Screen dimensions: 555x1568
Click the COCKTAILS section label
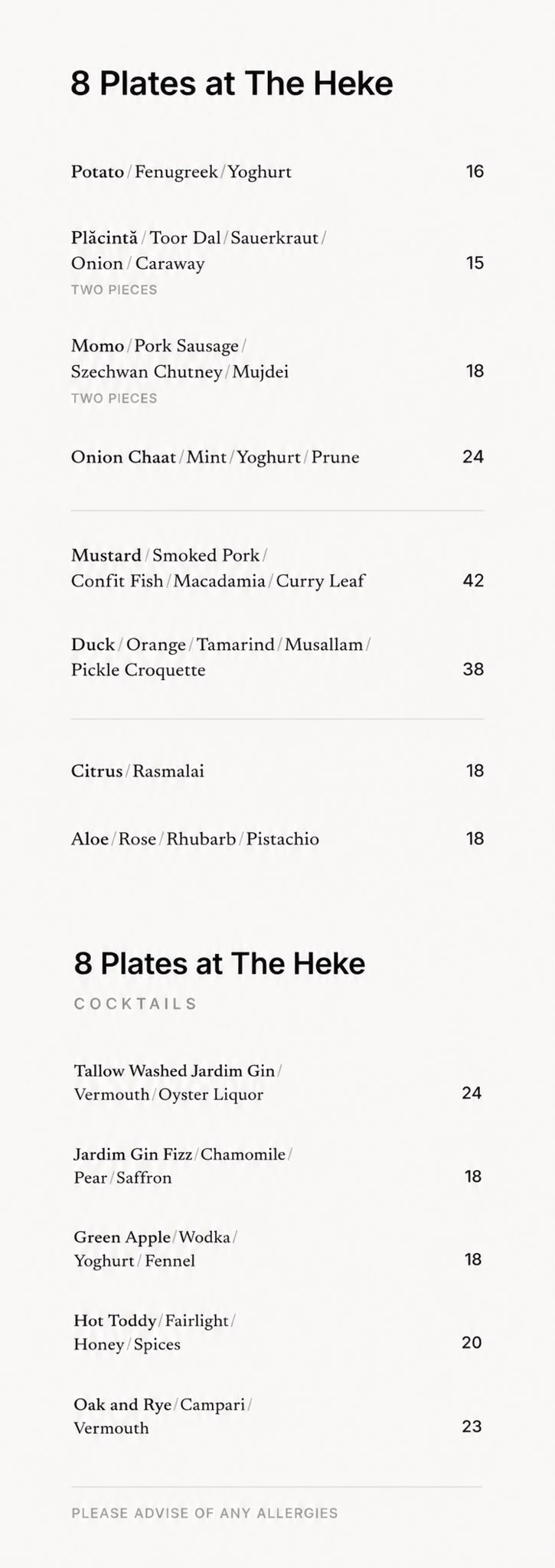pos(135,1004)
